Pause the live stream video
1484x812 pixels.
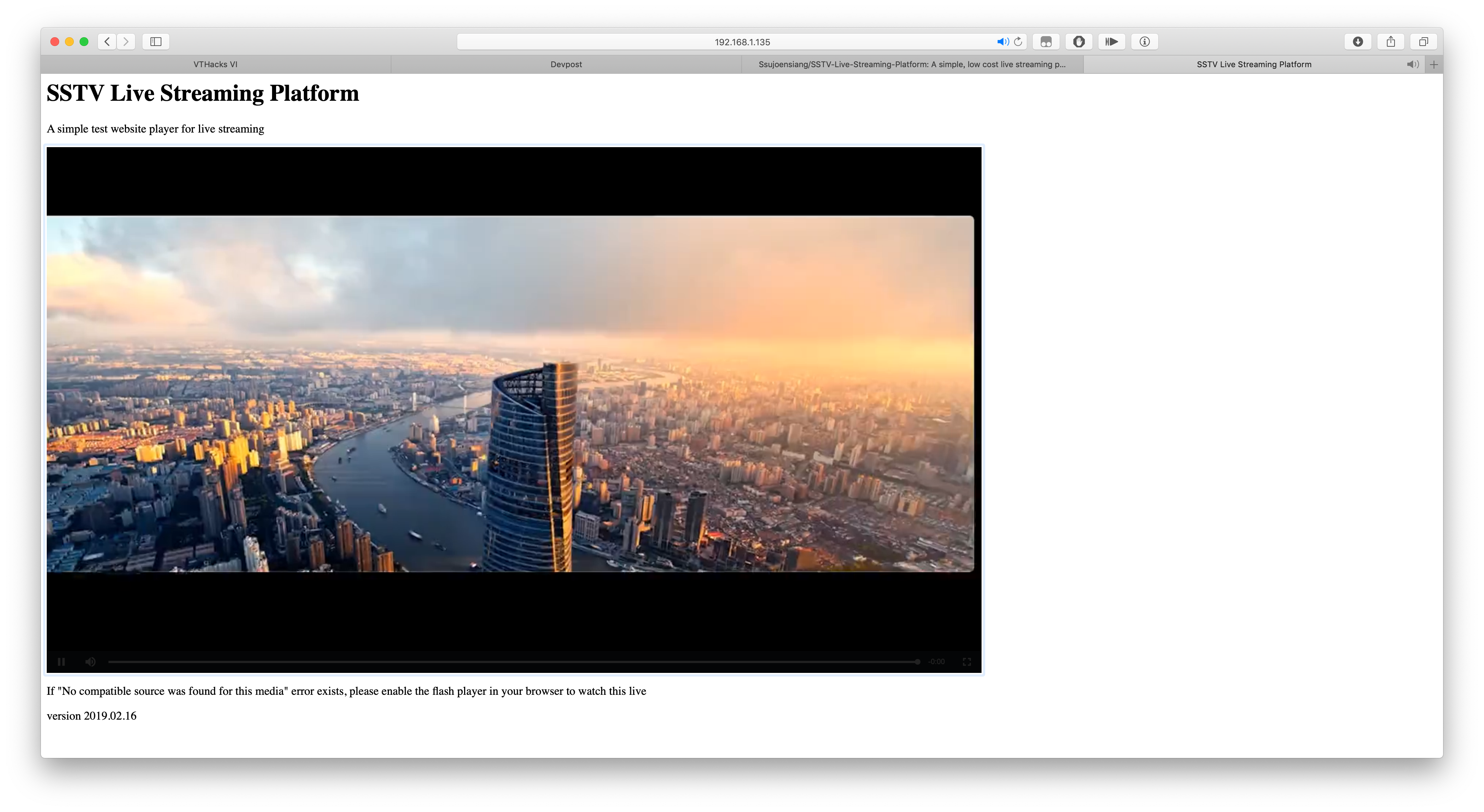tap(61, 662)
